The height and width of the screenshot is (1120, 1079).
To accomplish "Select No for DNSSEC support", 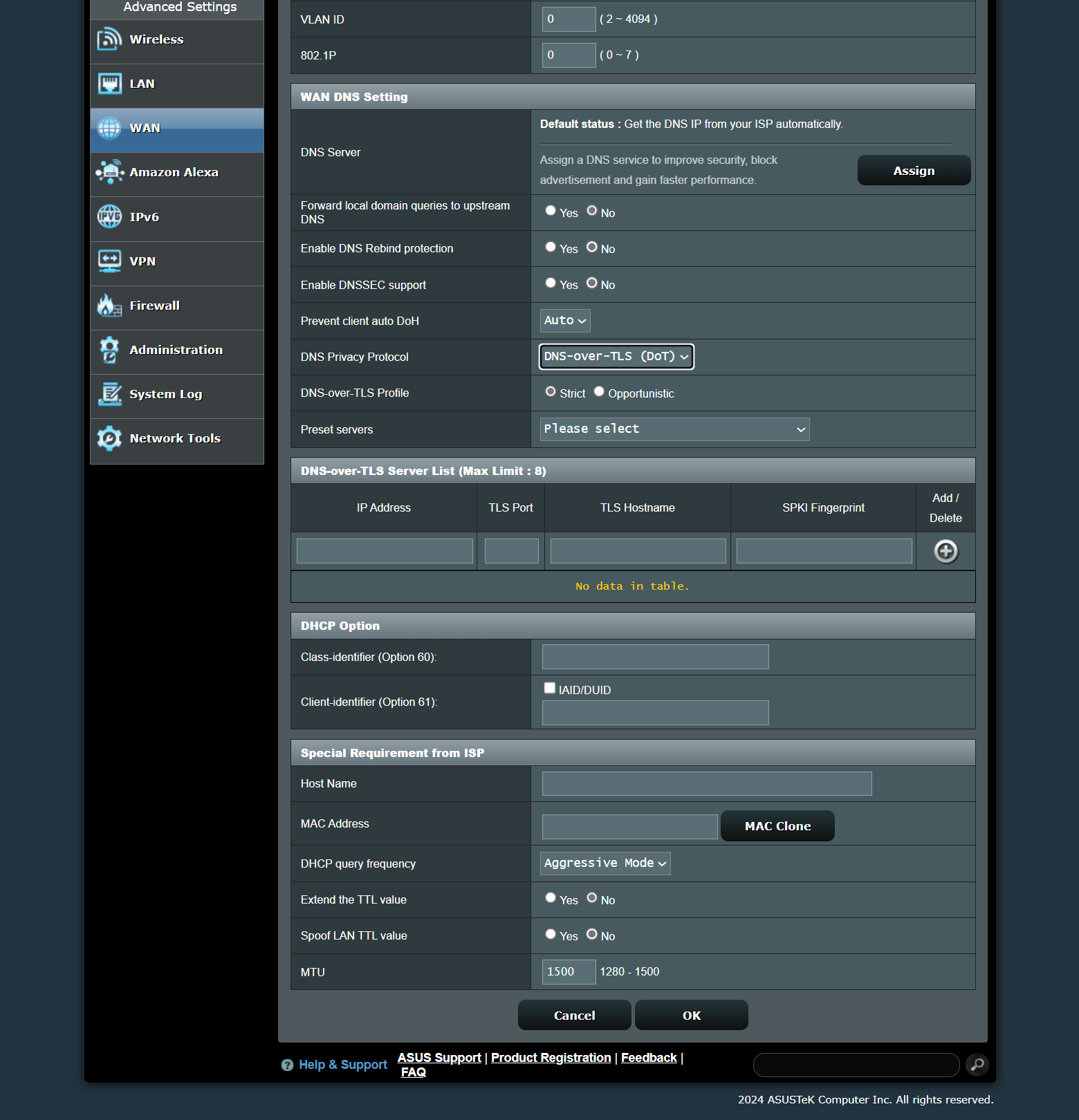I will (x=592, y=283).
